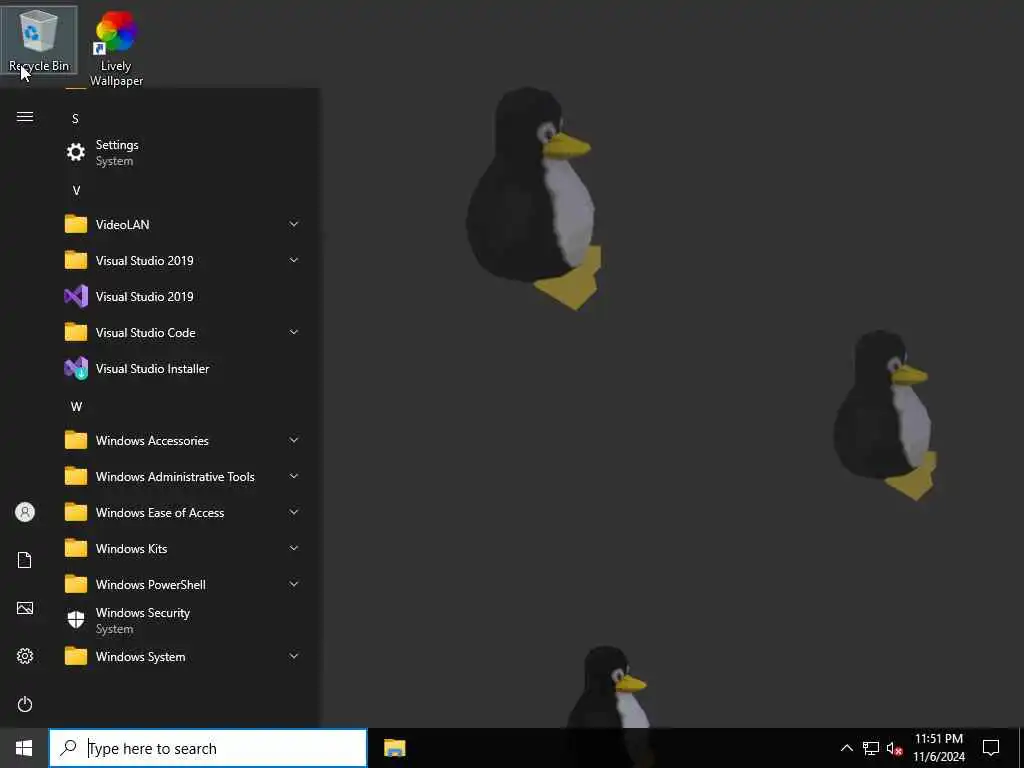Expand the VideoLAN folder
The image size is (1024, 768).
(x=182, y=225)
